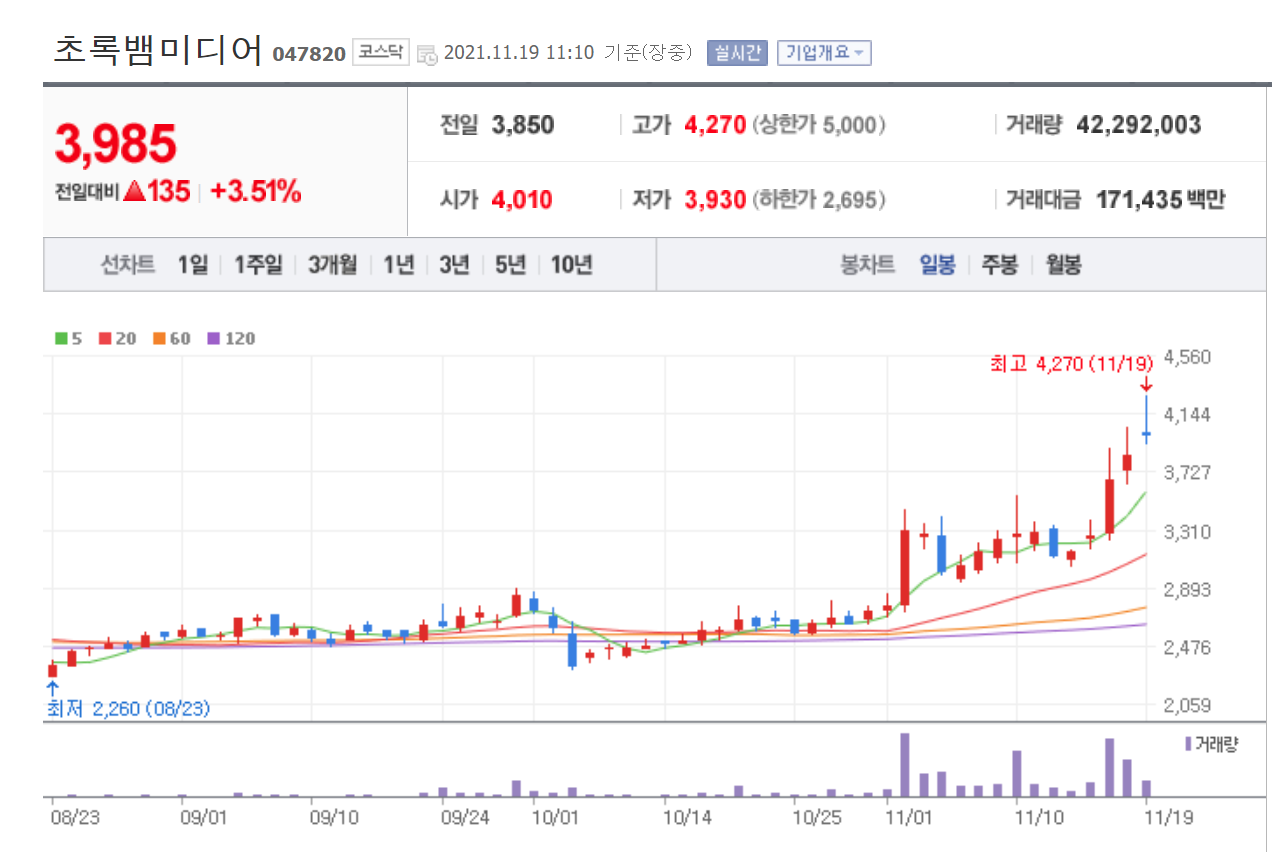This screenshot has width=1272, height=852.
Task: Switch to 월봉 monthly candle chart
Action: 1063,265
